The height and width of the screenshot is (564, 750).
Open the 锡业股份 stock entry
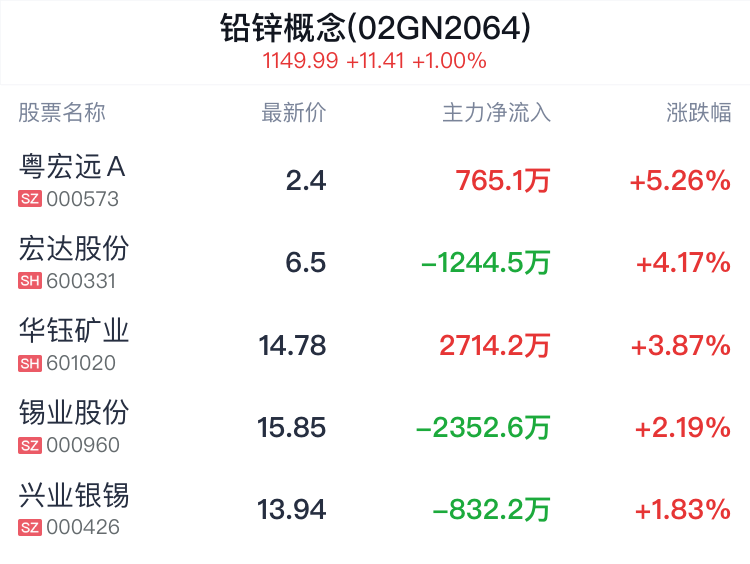(x=375, y=427)
